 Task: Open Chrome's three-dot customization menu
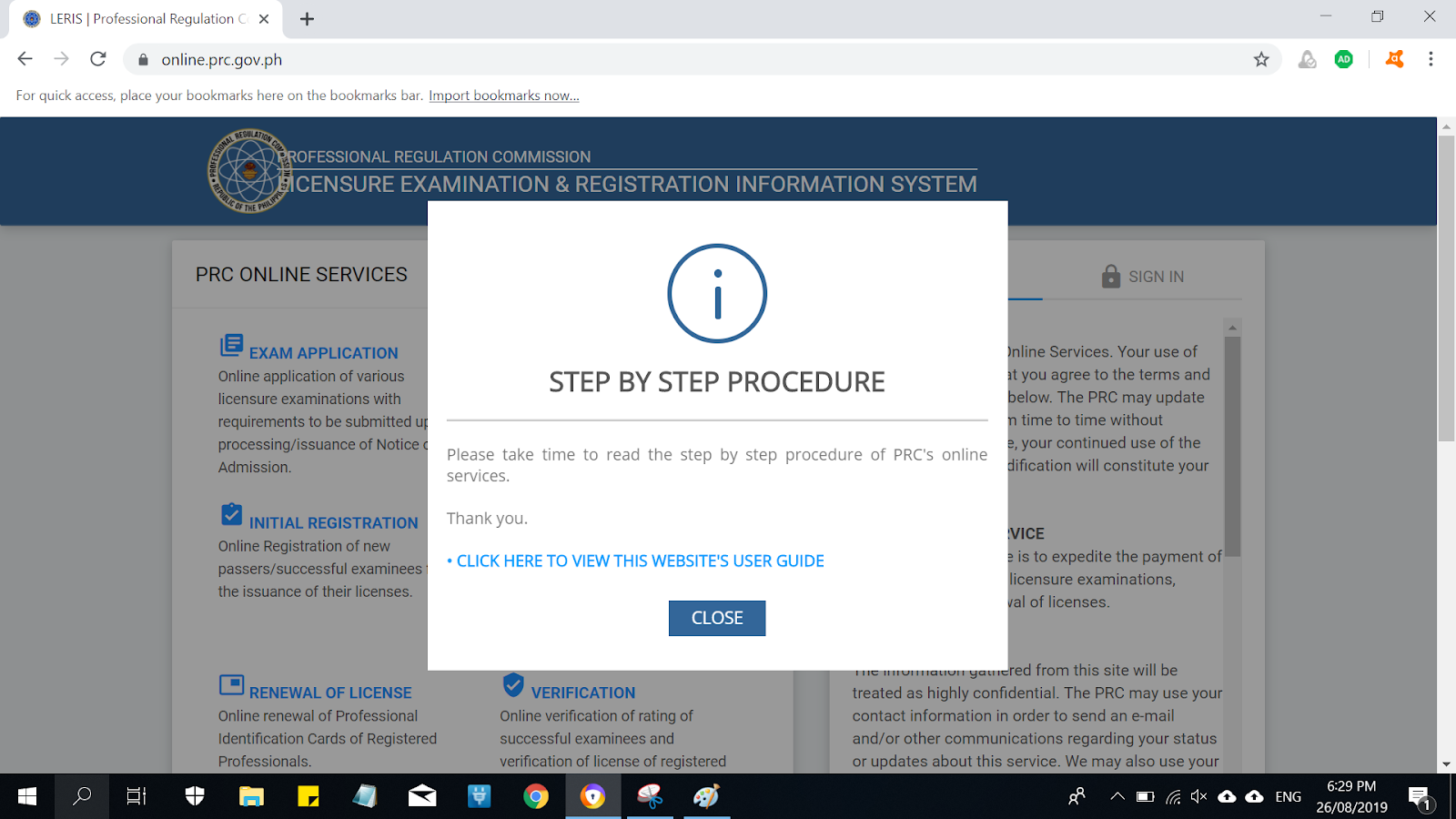1430,58
